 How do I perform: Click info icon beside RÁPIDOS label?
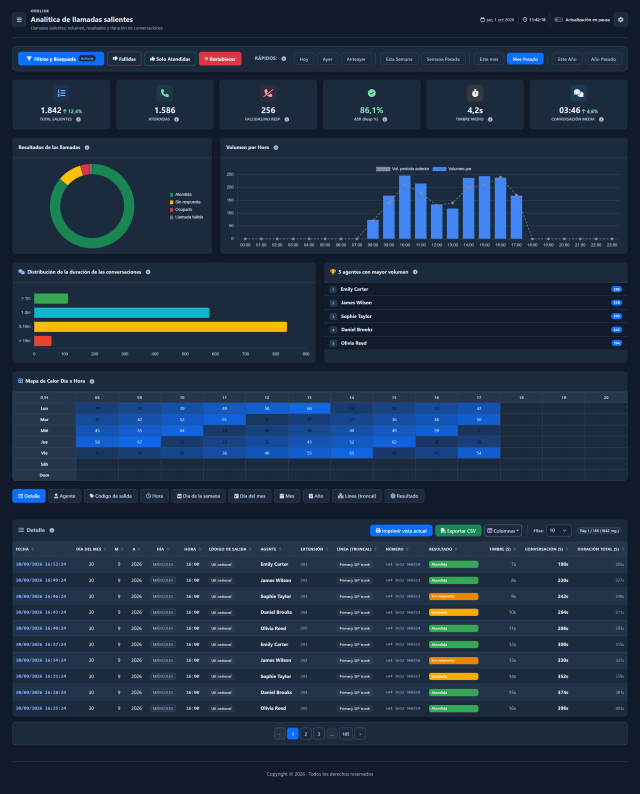click(284, 59)
